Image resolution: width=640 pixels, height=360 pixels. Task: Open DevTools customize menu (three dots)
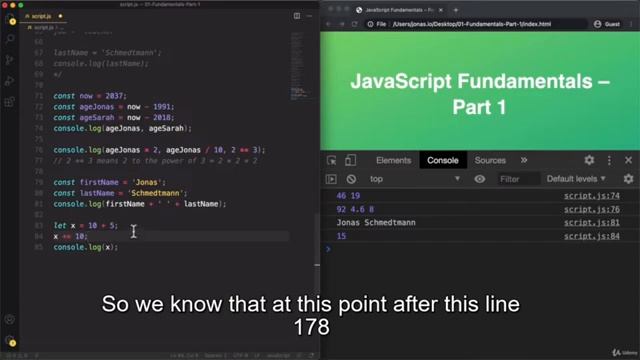pos(609,160)
